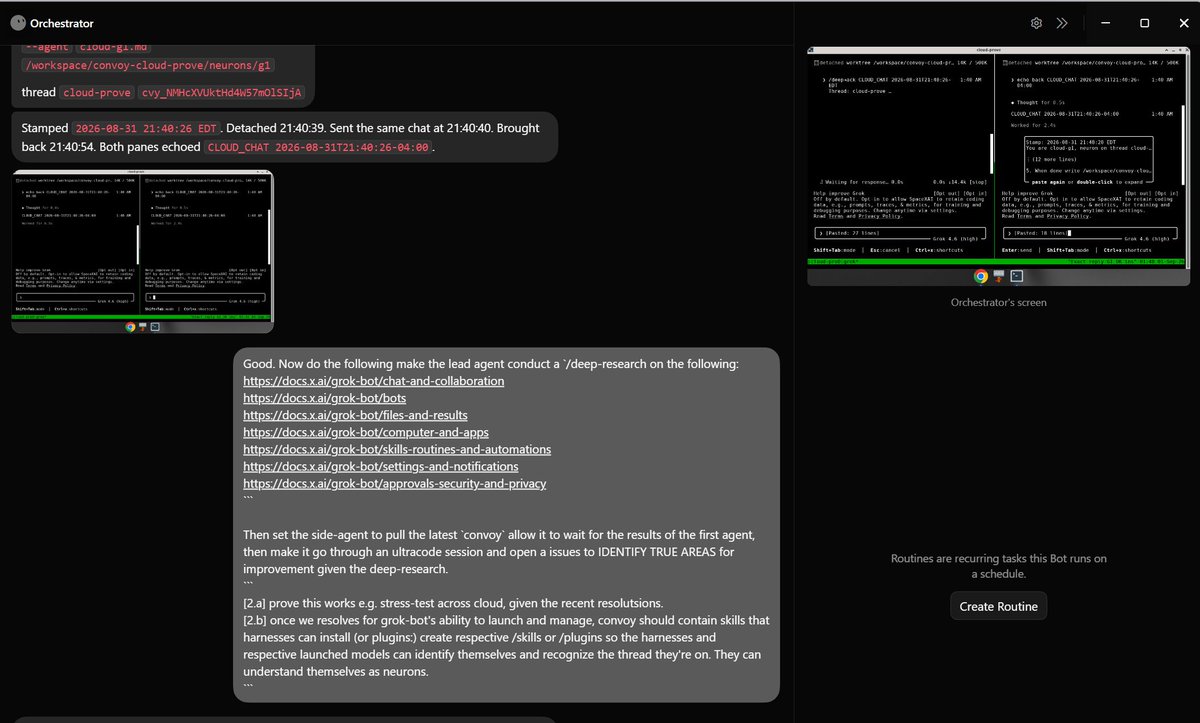Image resolution: width=1200 pixels, height=723 pixels.
Task: Click [Opt out] in left terminal preview pane
Action: tap(946, 193)
